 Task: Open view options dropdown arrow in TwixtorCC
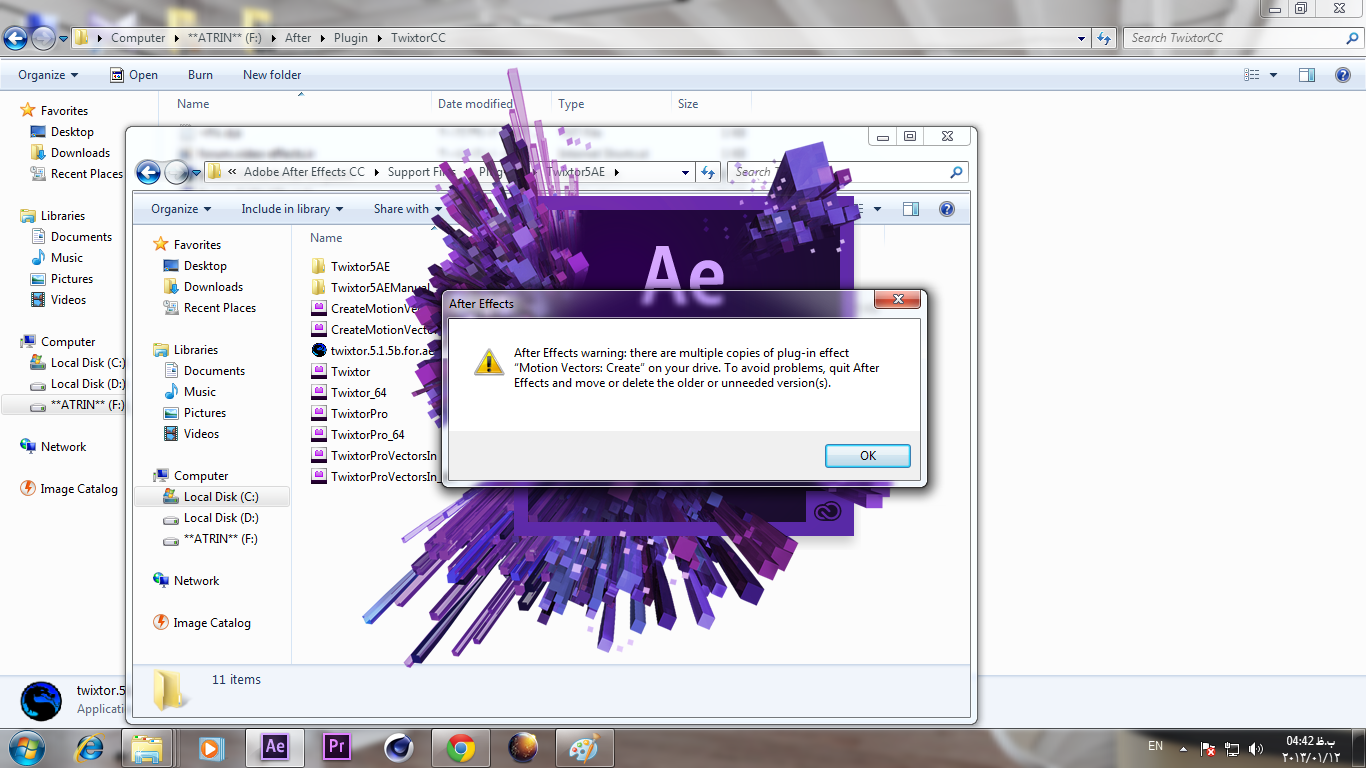point(1273,75)
